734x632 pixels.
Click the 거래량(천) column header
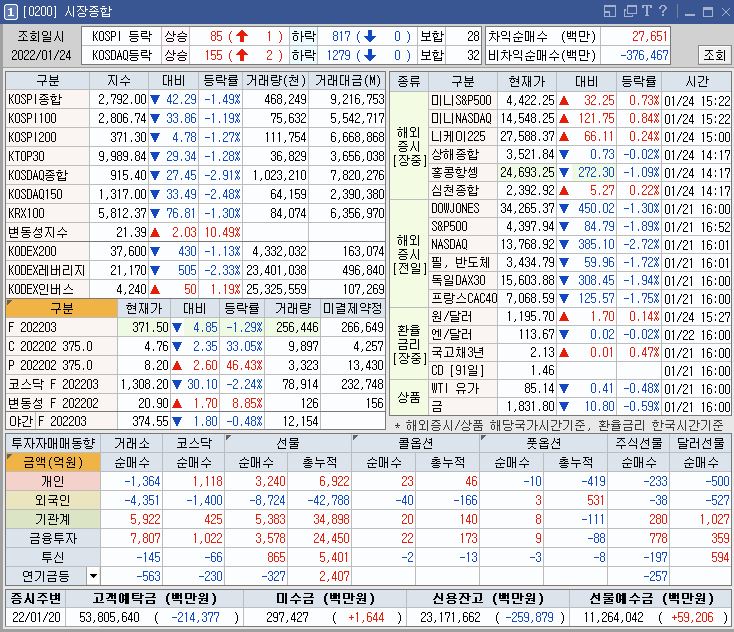pyautogui.click(x=276, y=81)
